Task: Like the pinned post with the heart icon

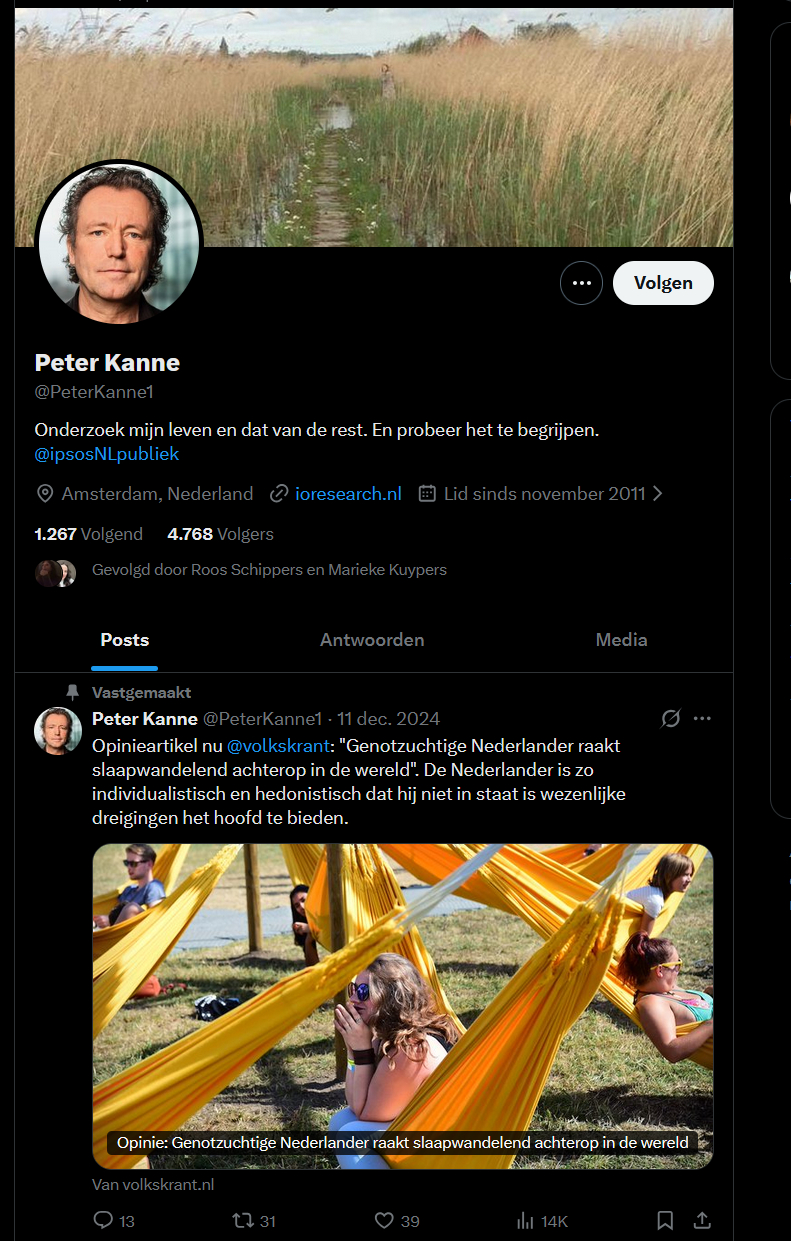Action: [384, 1220]
